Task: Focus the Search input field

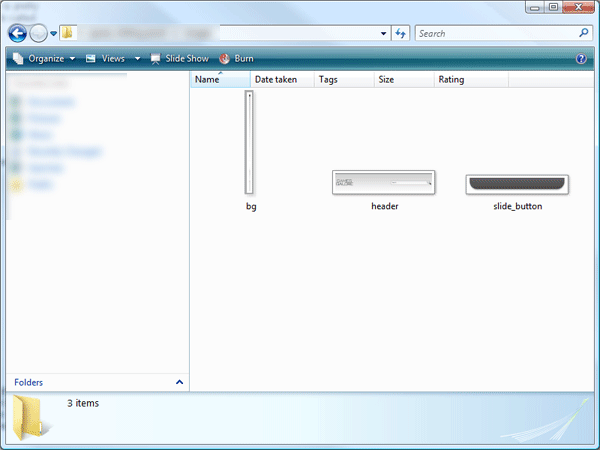Action: pos(497,33)
